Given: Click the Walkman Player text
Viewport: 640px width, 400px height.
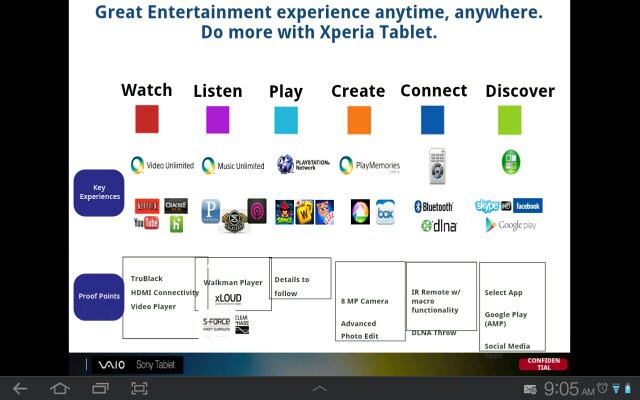Looking at the screenshot, I should point(233,282).
